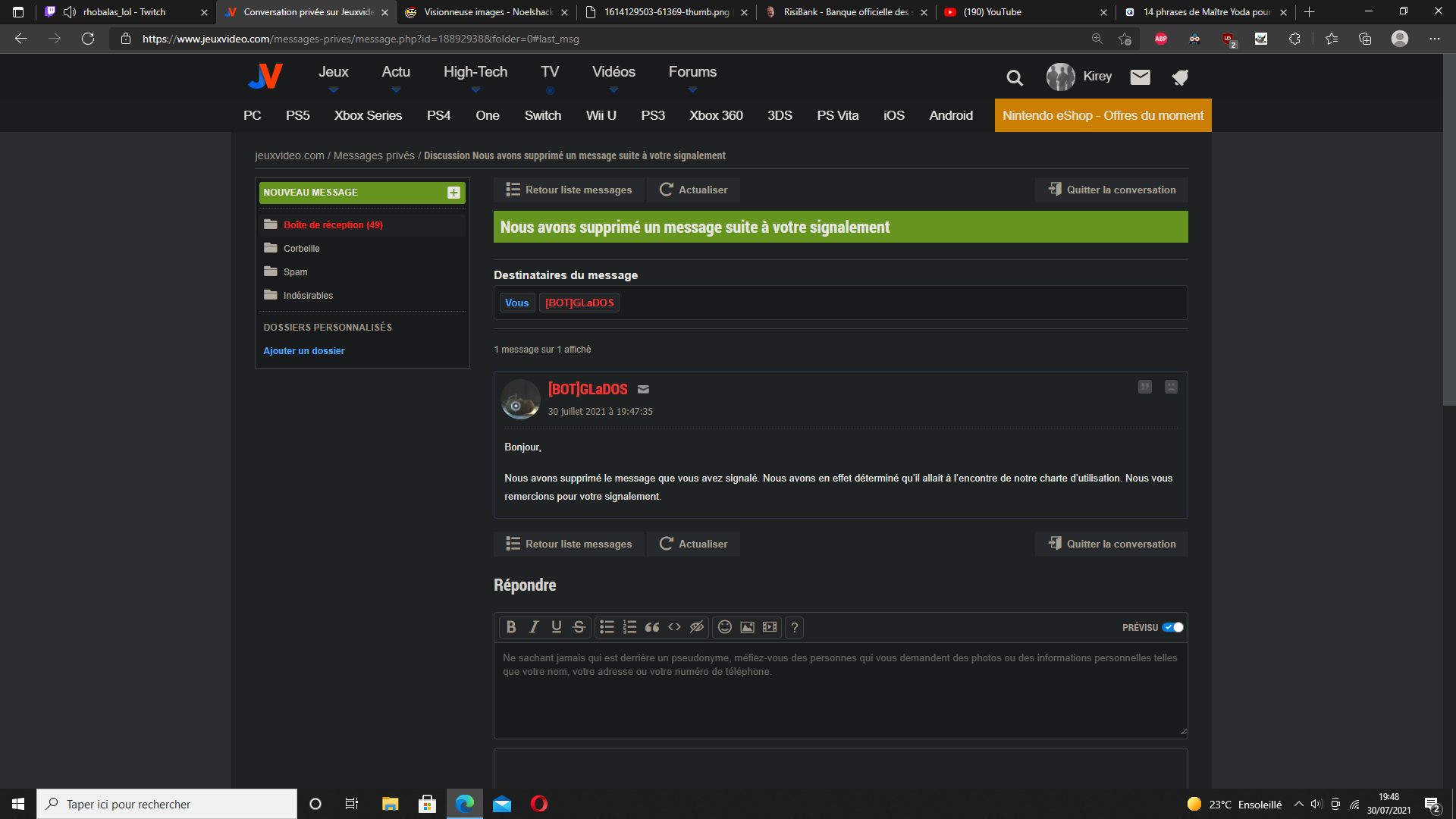The height and width of the screenshot is (819, 1456).
Task: Click the Windows Start button
Action: [18, 804]
